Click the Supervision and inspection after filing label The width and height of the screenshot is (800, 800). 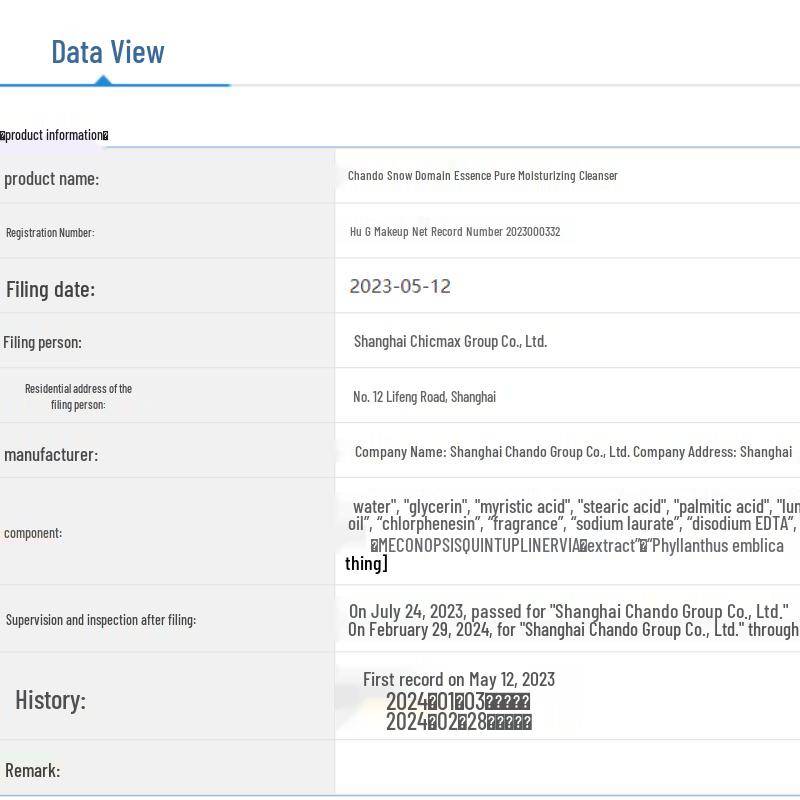pos(101,620)
